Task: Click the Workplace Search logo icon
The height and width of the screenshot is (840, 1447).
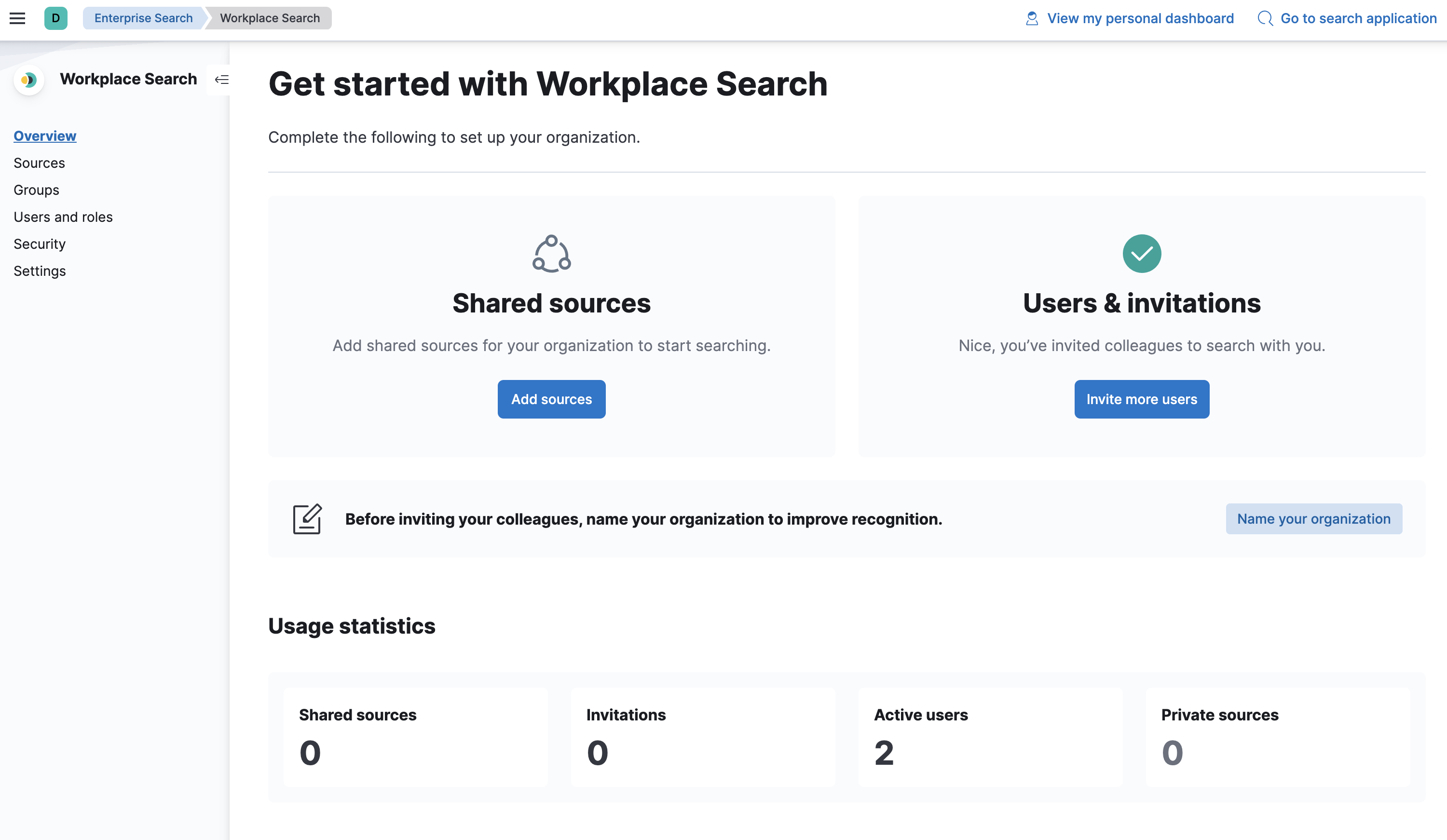Action: point(29,80)
